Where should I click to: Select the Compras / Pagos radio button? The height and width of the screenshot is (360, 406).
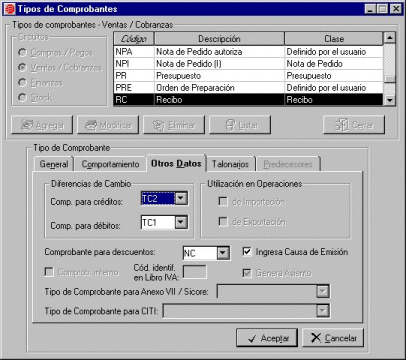[x=22, y=52]
